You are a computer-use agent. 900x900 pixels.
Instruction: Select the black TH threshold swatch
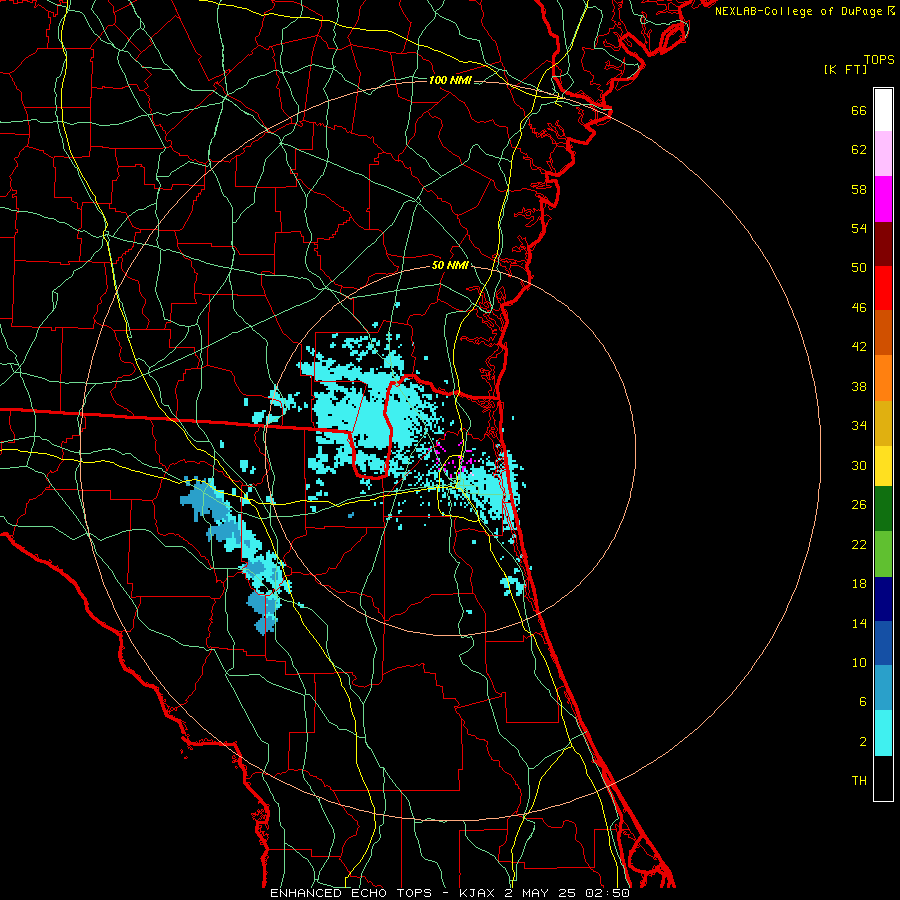tap(883, 778)
